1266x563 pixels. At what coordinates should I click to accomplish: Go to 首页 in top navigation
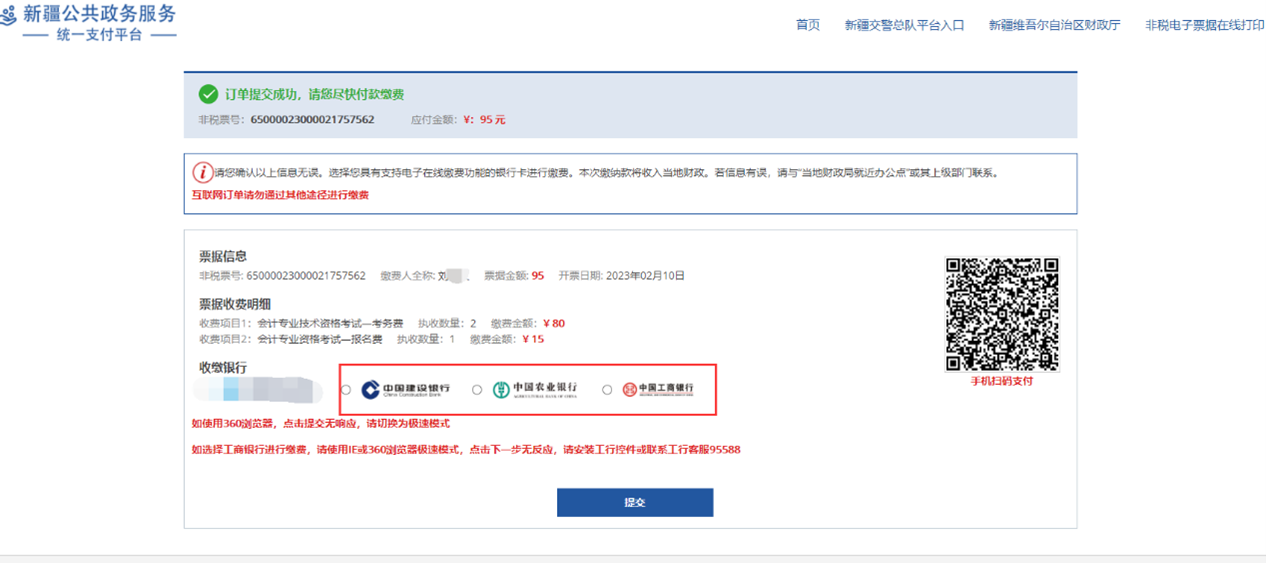(808, 25)
